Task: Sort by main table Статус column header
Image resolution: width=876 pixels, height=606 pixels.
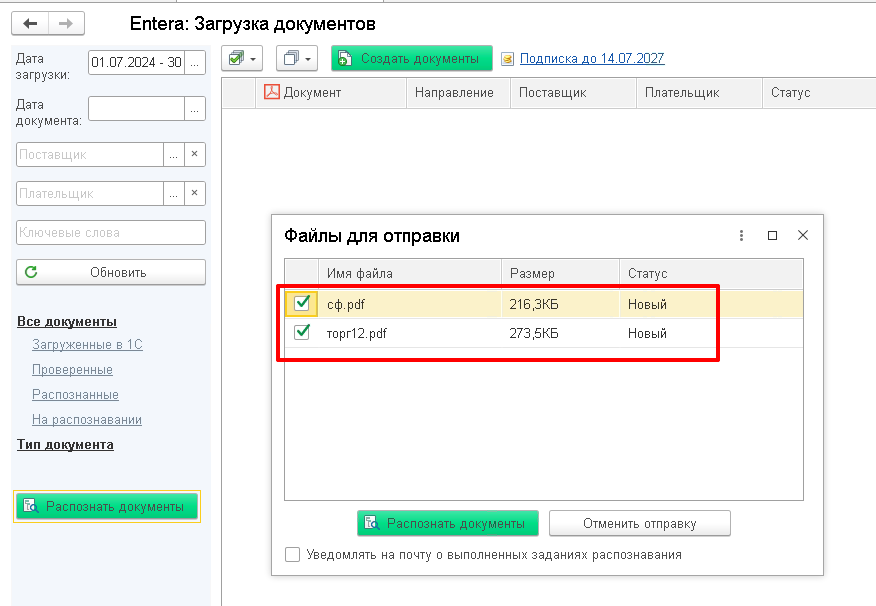Action: click(819, 93)
